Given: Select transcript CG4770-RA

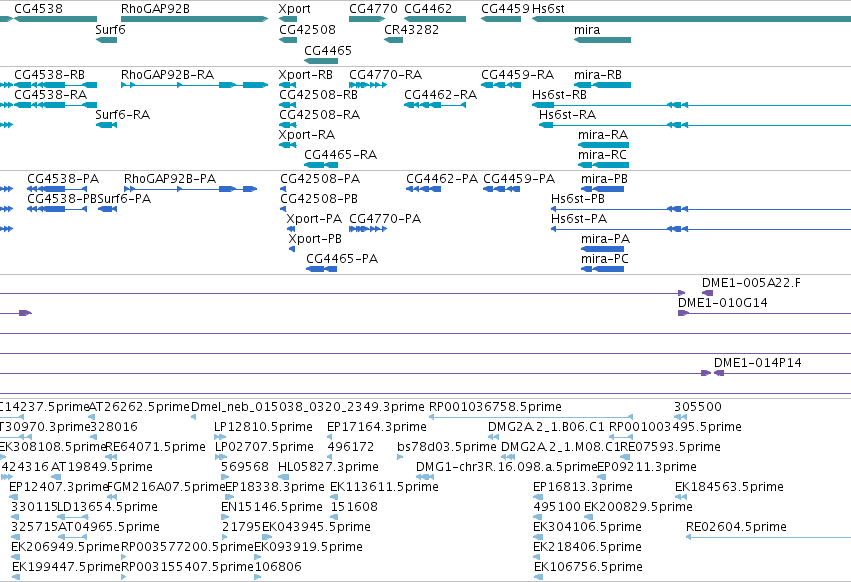Looking at the screenshot, I should [368, 85].
